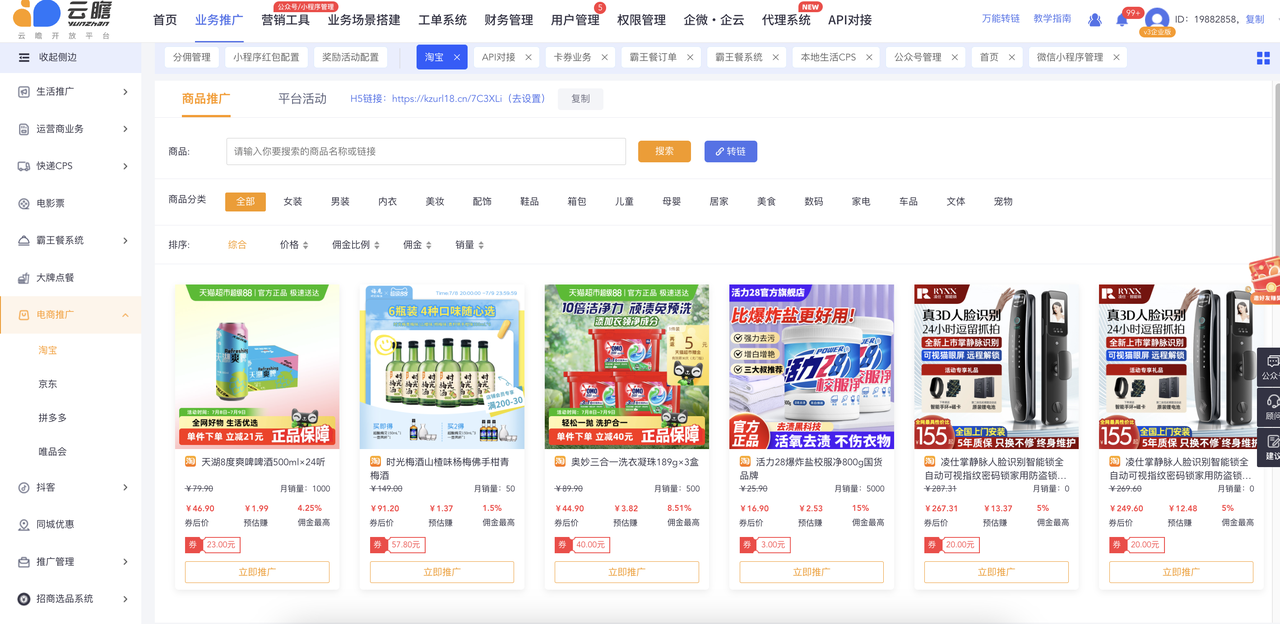This screenshot has width=1280, height=624.
Task: Switch to the 商品推广 tab
Action: click(x=206, y=99)
